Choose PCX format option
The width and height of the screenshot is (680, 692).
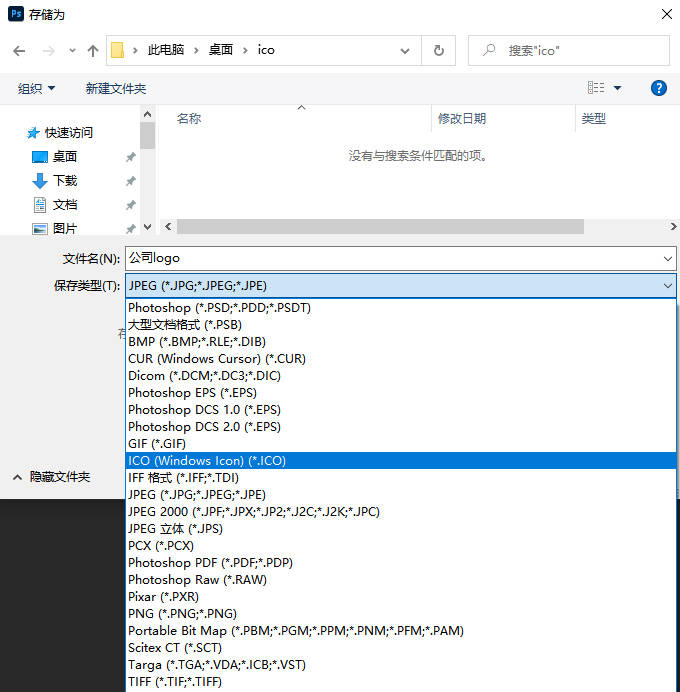(x=401, y=545)
